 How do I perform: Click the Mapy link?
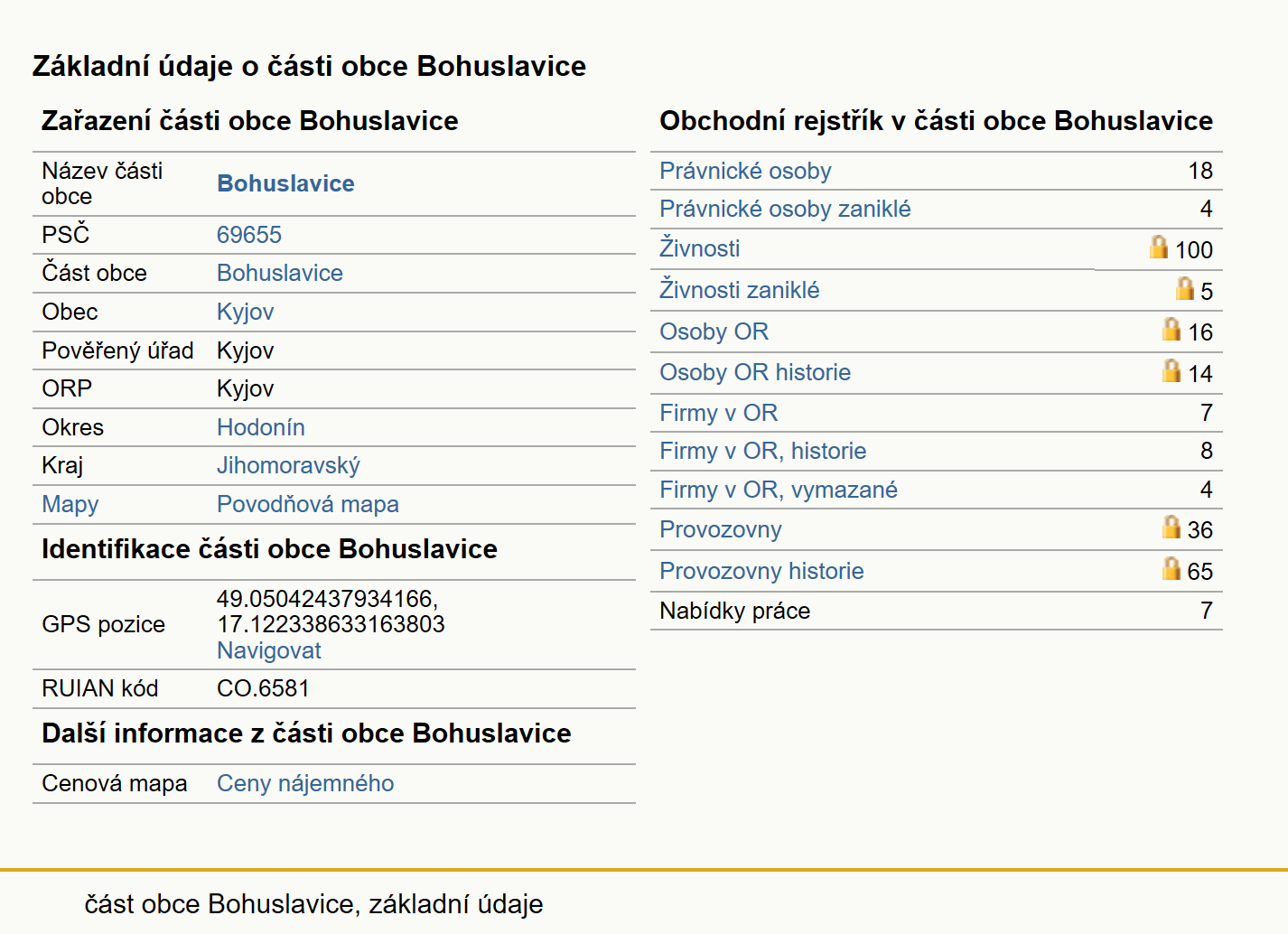70,504
